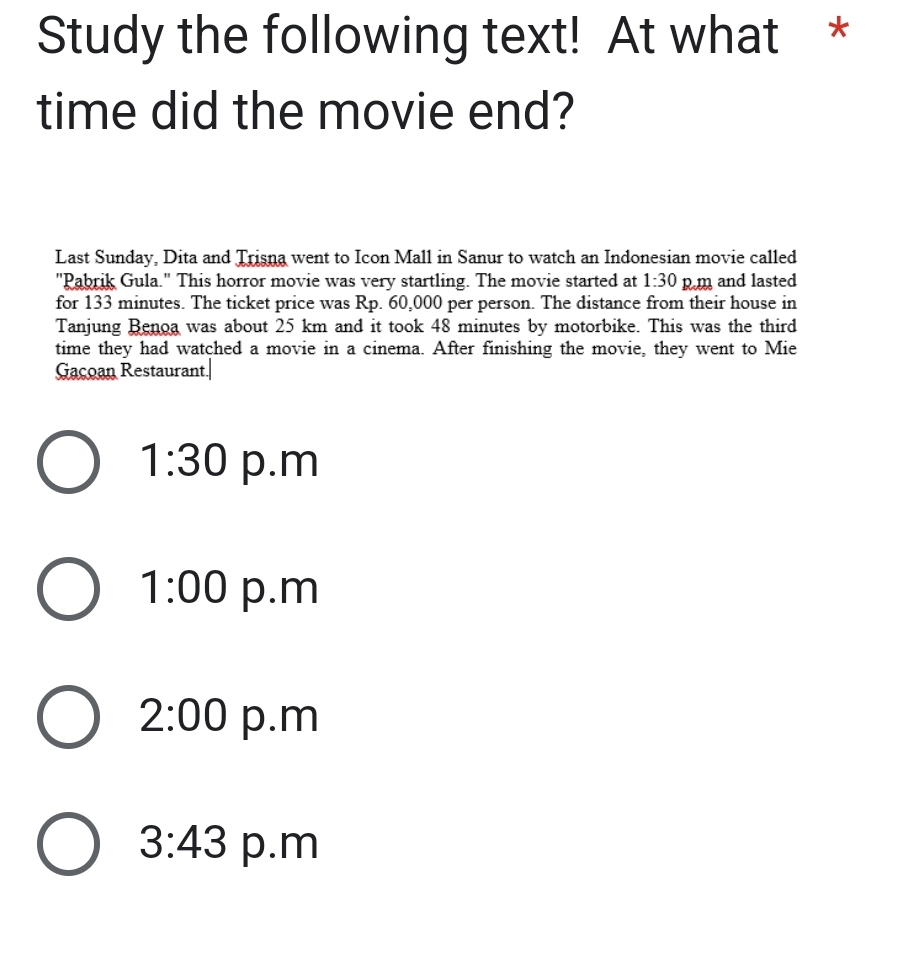Click the underlined word 'Trisna' in passage
This screenshot has width=913, height=979.
pyautogui.click(x=261, y=258)
